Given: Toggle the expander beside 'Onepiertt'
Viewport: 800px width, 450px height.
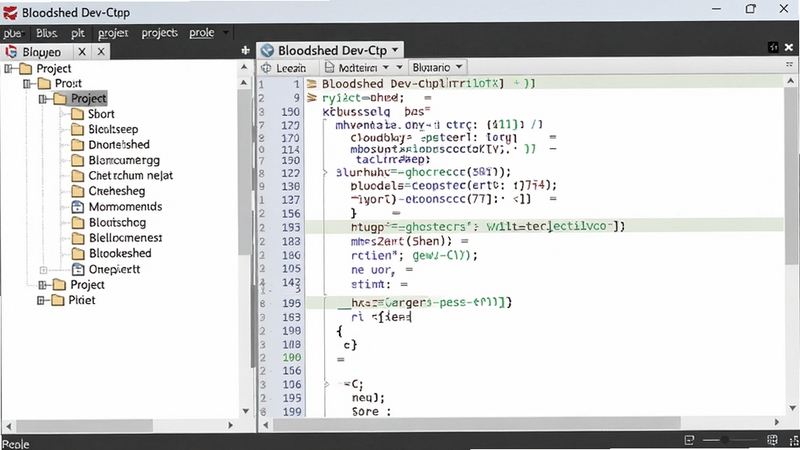Looking at the screenshot, I should [43, 270].
